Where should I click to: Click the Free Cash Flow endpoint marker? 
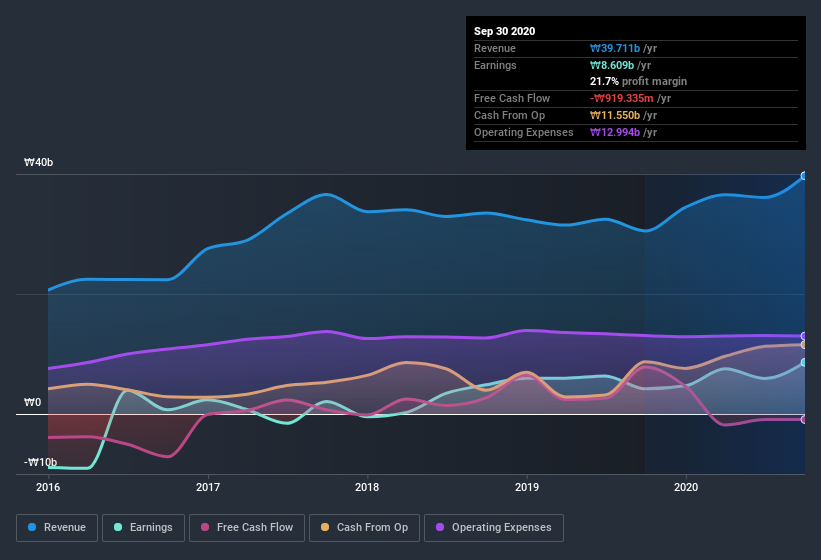(x=804, y=419)
